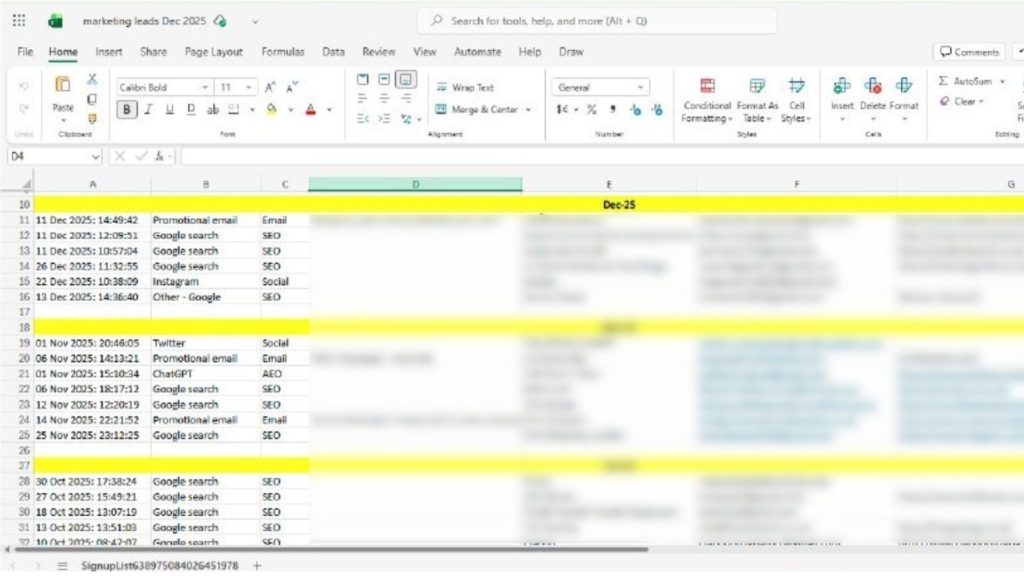Switch to the Formulas tab

pos(283,52)
